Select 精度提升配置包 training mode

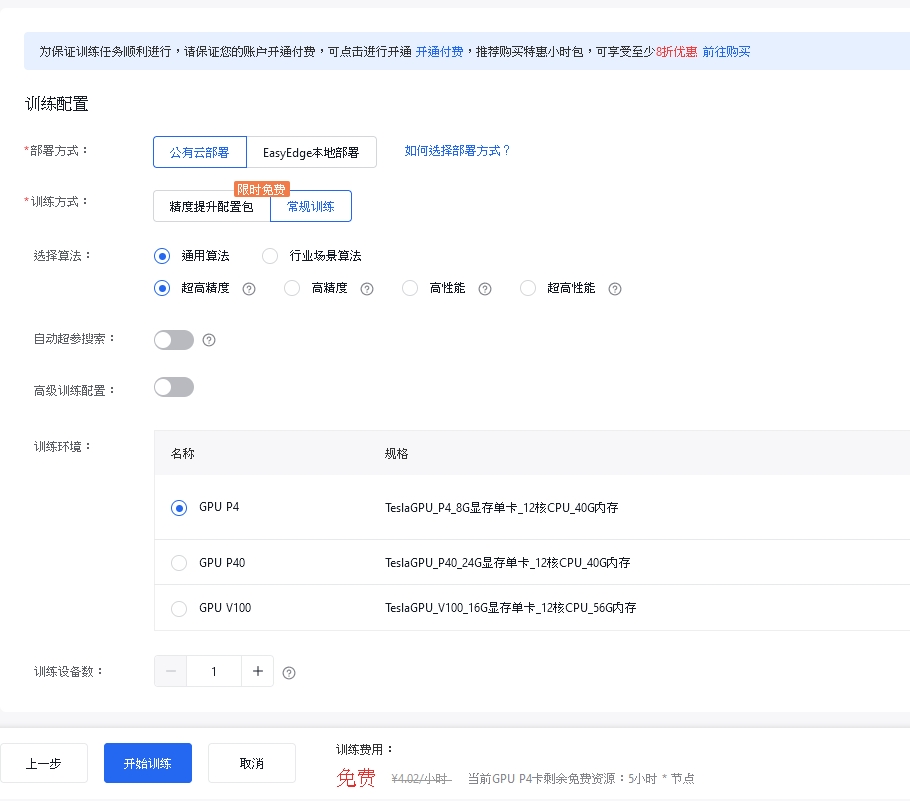(211, 206)
